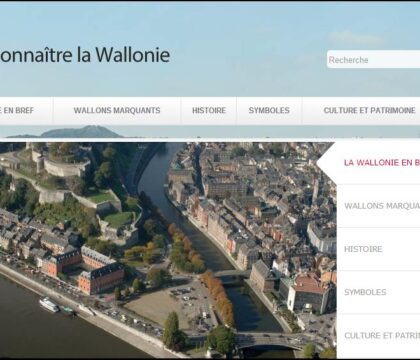Select Symboles in the navigation bar

[269, 110]
